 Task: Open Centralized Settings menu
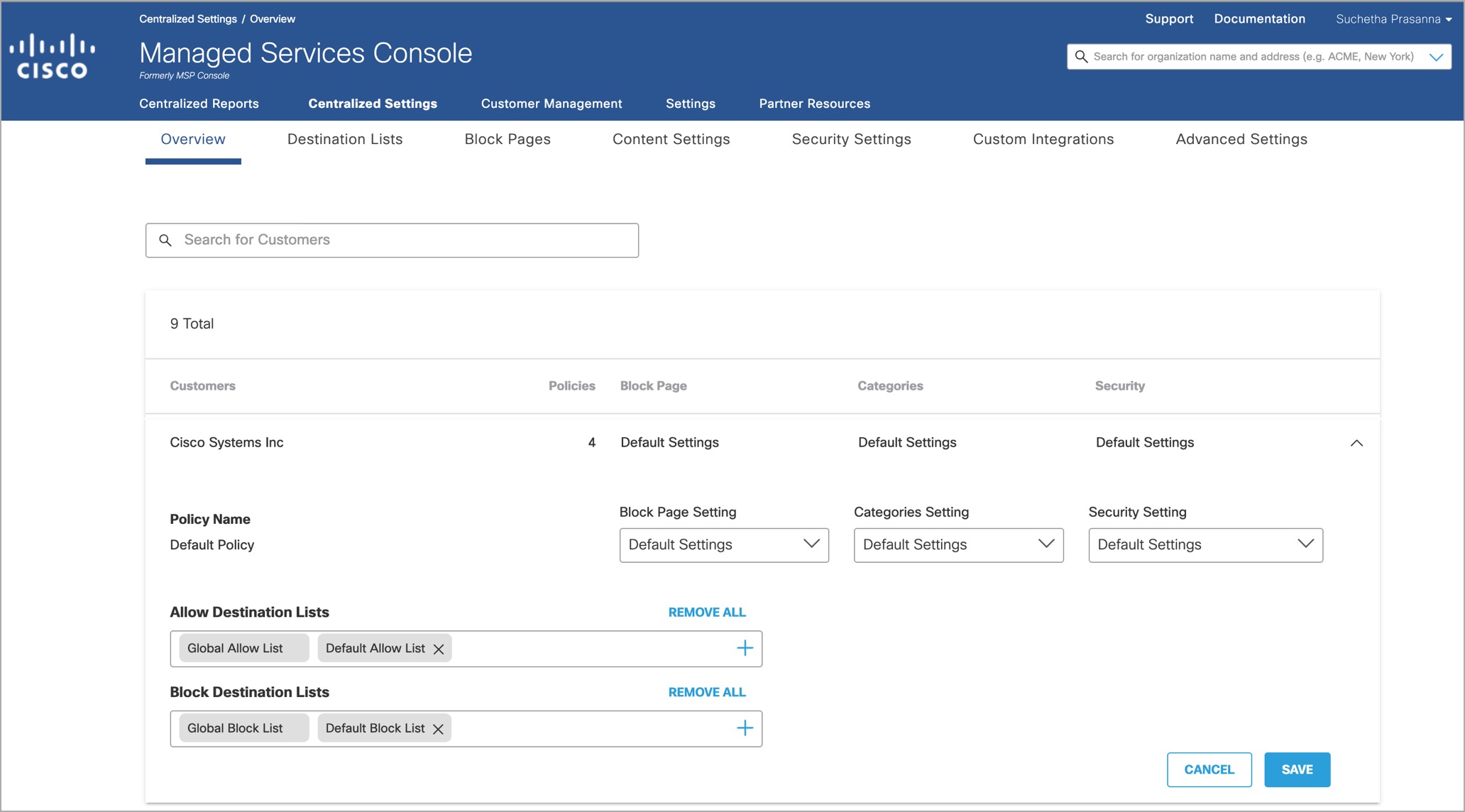[373, 104]
